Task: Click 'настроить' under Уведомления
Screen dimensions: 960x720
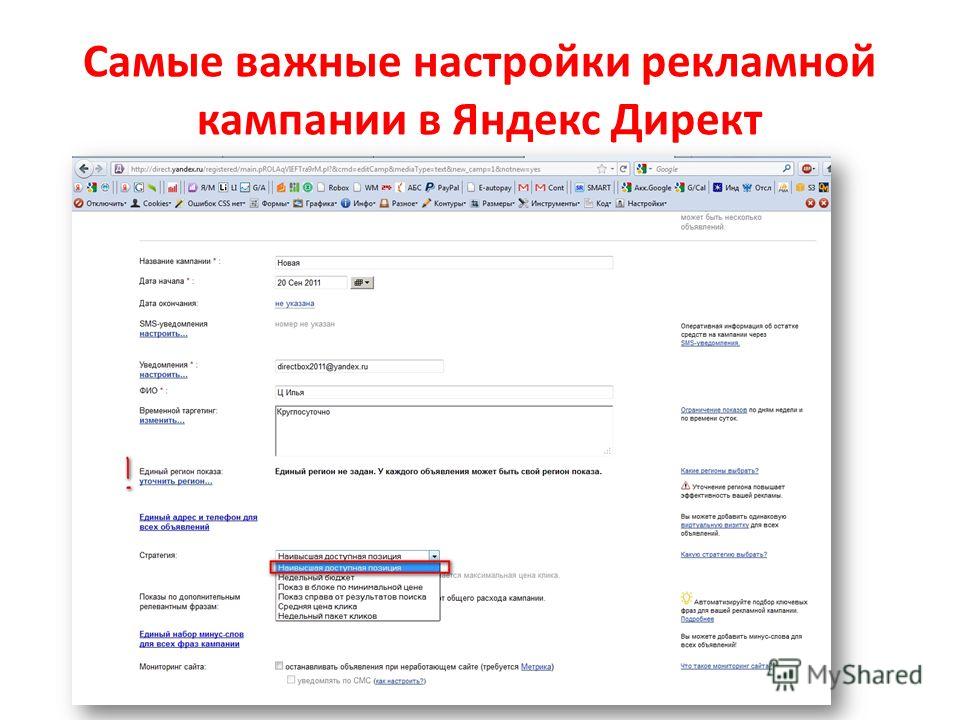Action: click(x=163, y=375)
